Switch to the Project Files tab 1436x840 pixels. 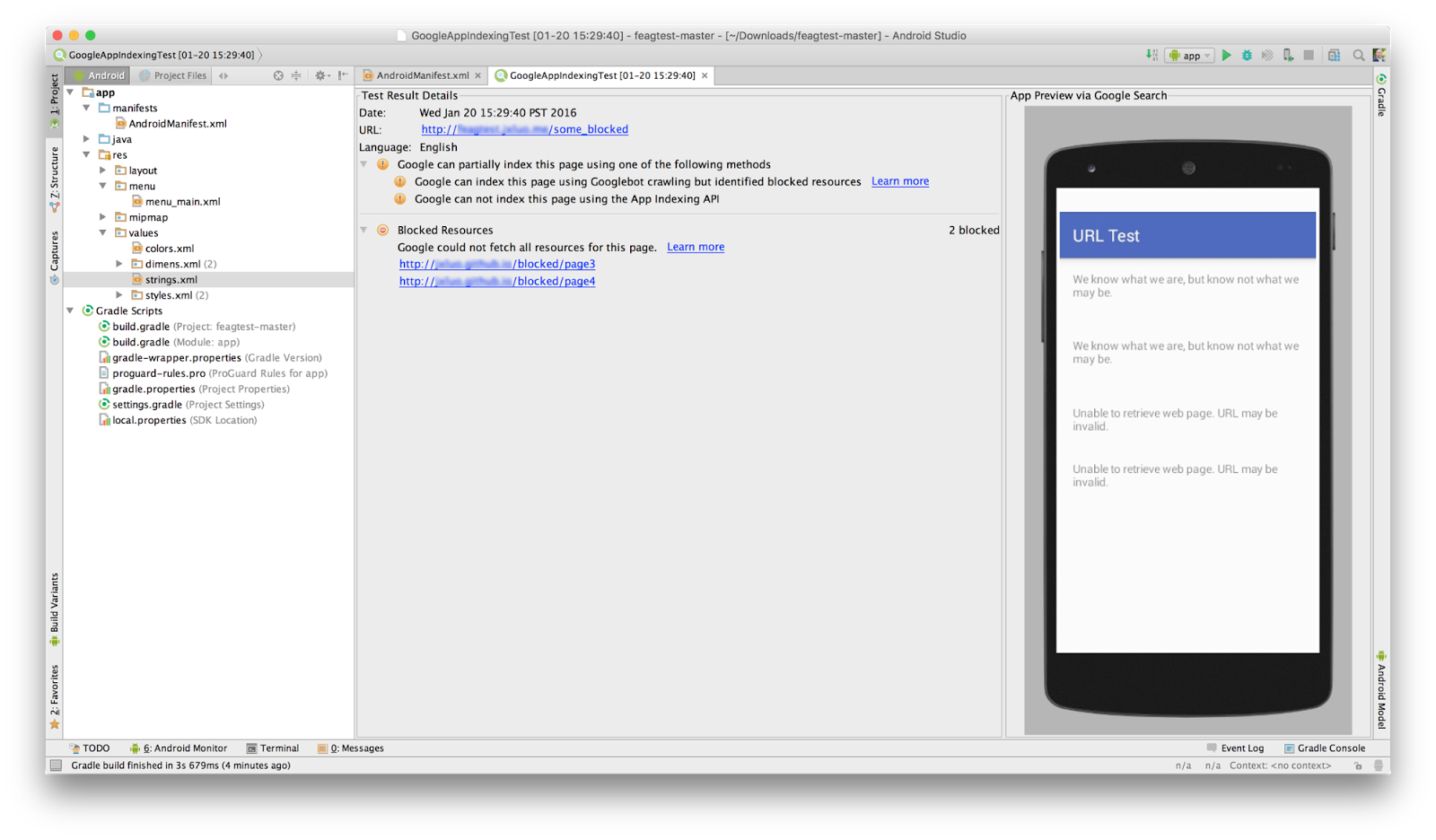click(x=172, y=75)
